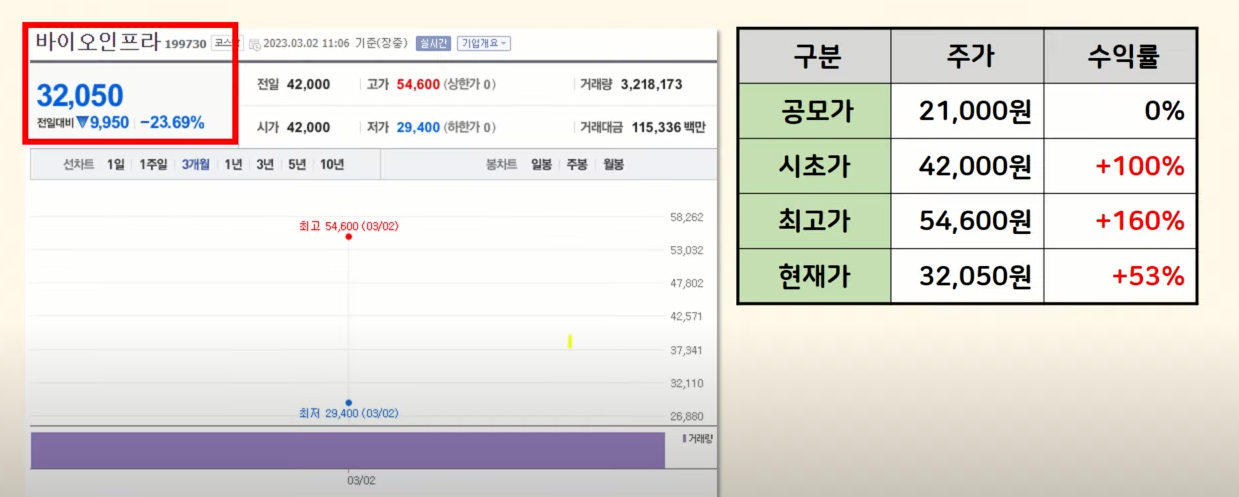Click the 최고가 row label in table
This screenshot has height=497, width=1239.
(815, 221)
